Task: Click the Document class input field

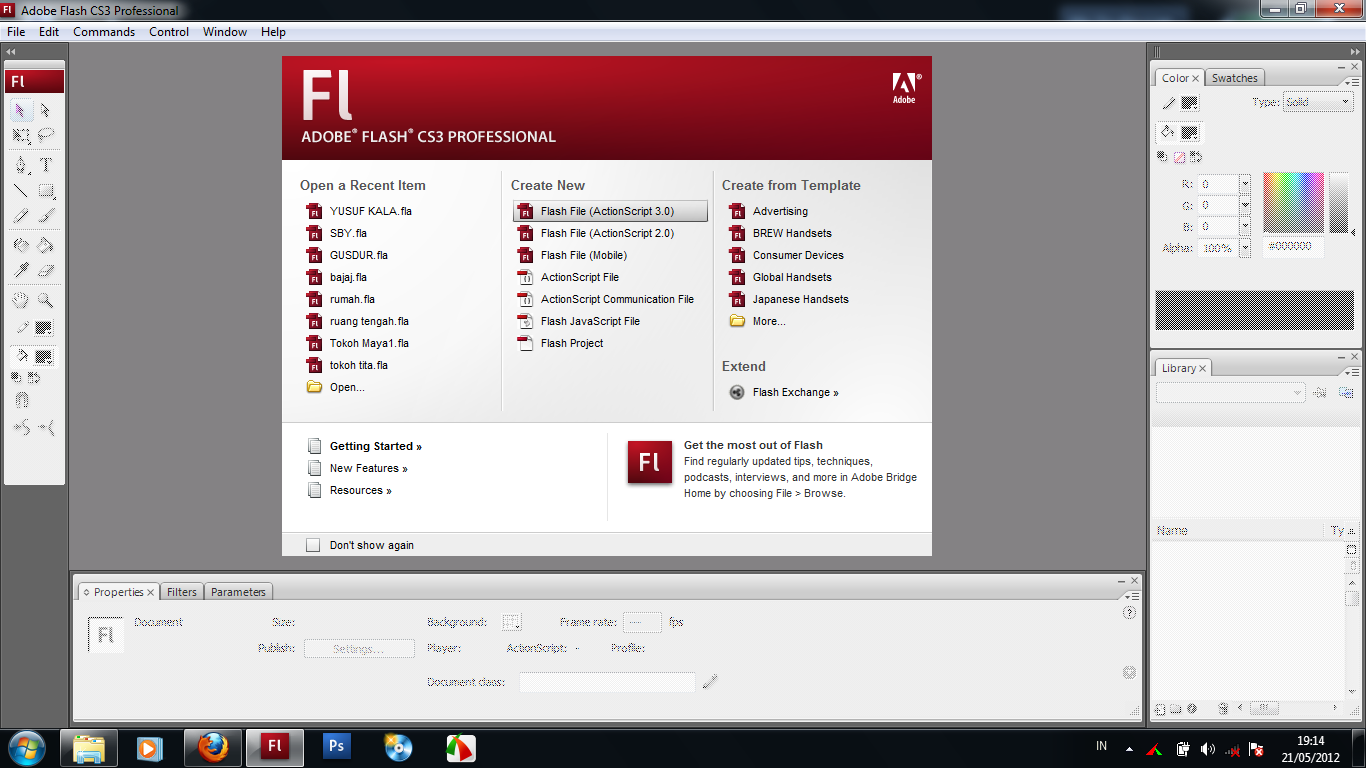Action: (607, 682)
